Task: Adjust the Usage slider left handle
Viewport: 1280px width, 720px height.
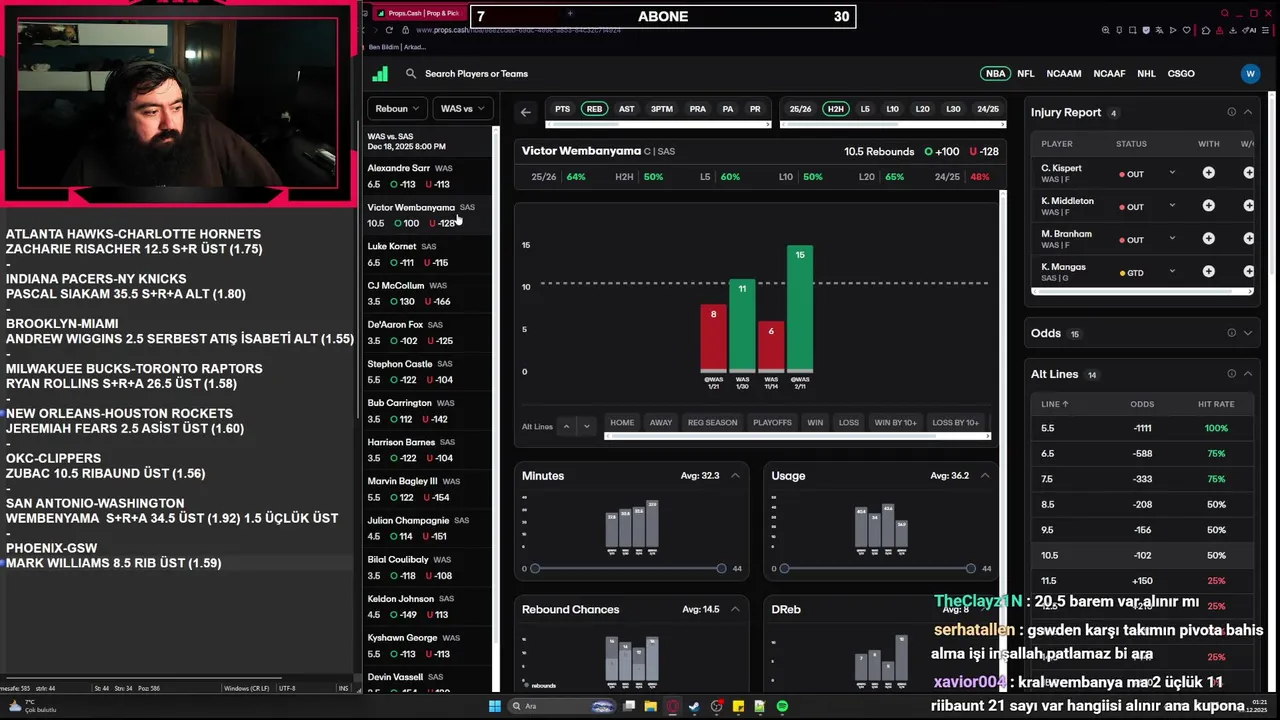Action: pos(784,568)
